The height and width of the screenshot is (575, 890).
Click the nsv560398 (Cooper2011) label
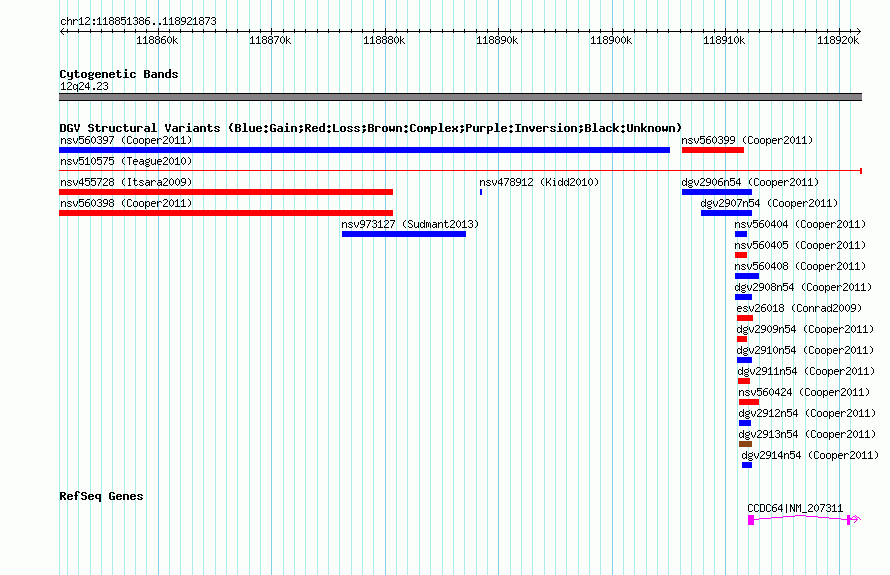tap(126, 203)
